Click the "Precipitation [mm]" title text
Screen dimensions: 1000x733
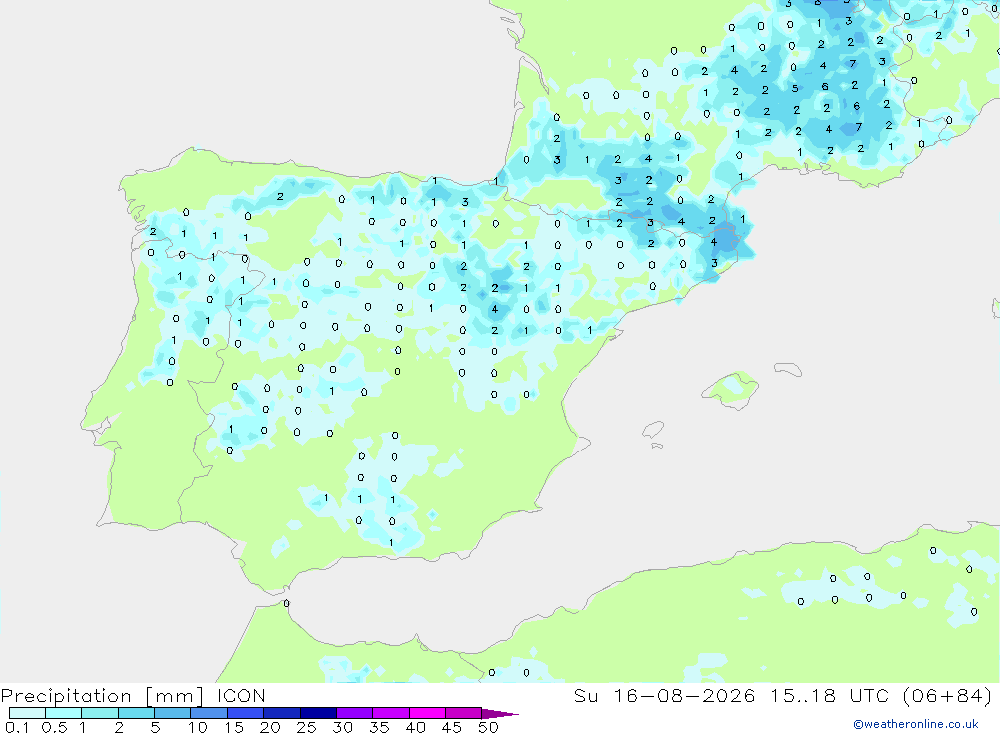[x=103, y=696]
